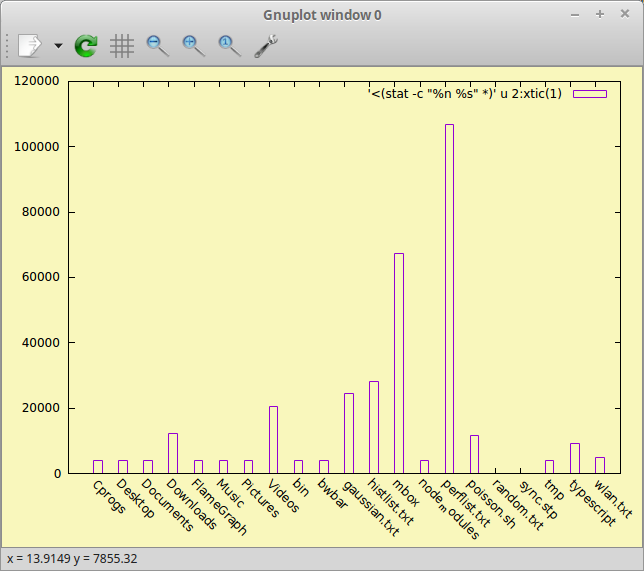The image size is (644, 571).
Task: Click the Videos bar in the chart
Action: click(273, 440)
